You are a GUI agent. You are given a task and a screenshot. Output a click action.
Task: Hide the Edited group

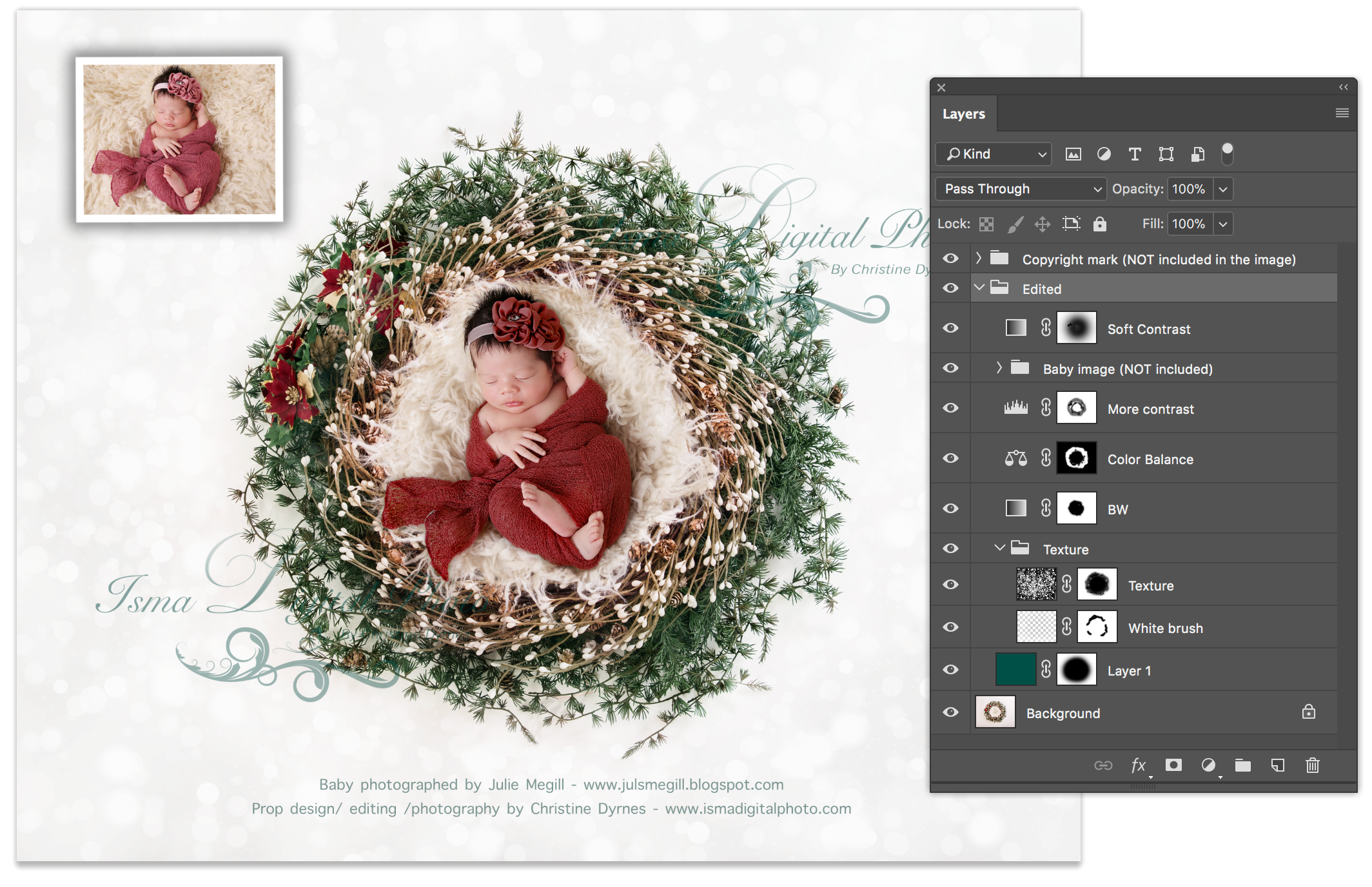point(950,288)
